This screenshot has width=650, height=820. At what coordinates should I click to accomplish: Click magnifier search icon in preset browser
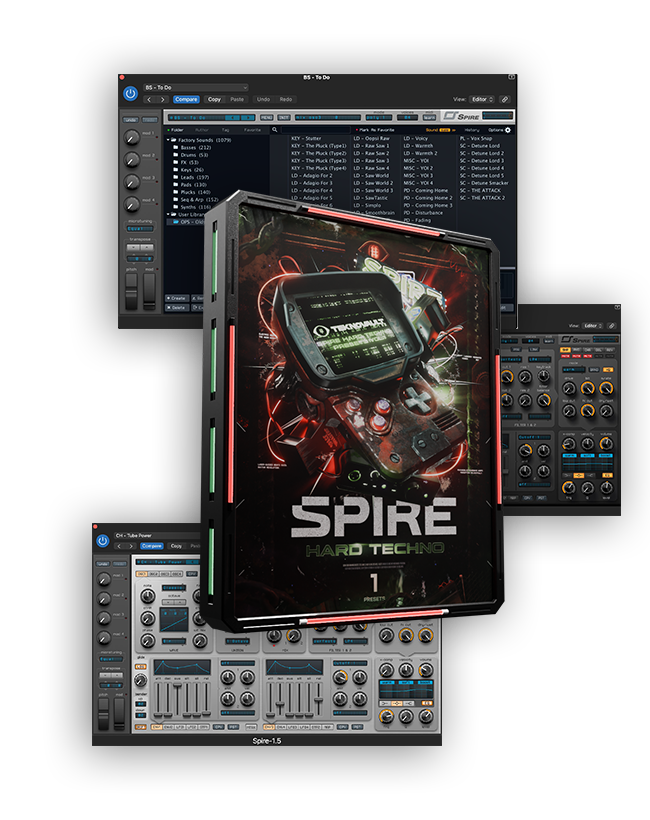275,130
